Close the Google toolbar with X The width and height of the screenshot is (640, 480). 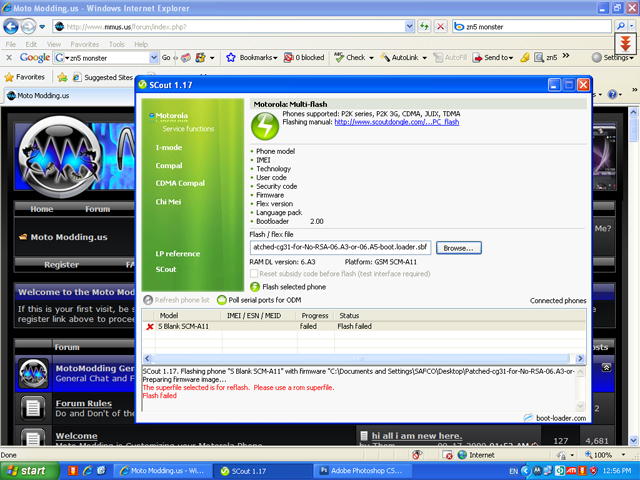tap(9, 58)
